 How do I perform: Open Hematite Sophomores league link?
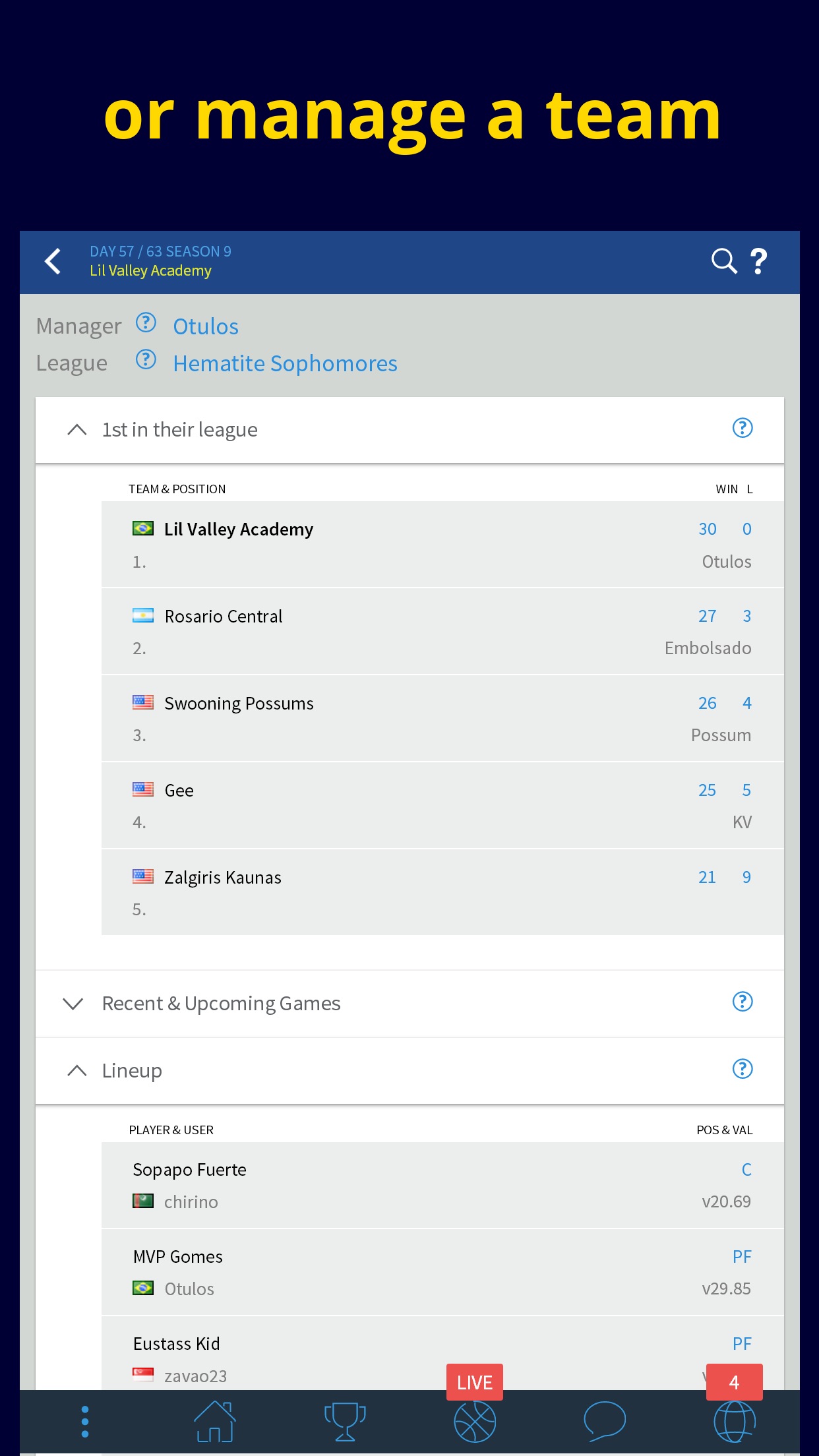(285, 363)
